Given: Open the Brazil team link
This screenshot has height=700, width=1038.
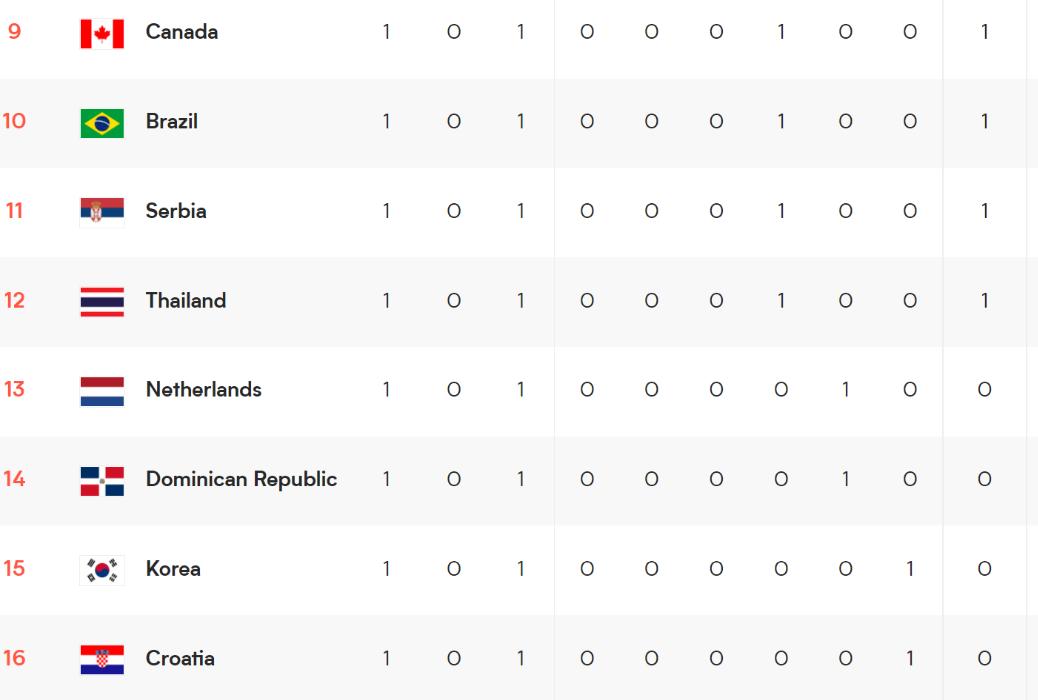Looking at the screenshot, I should coord(172,121).
